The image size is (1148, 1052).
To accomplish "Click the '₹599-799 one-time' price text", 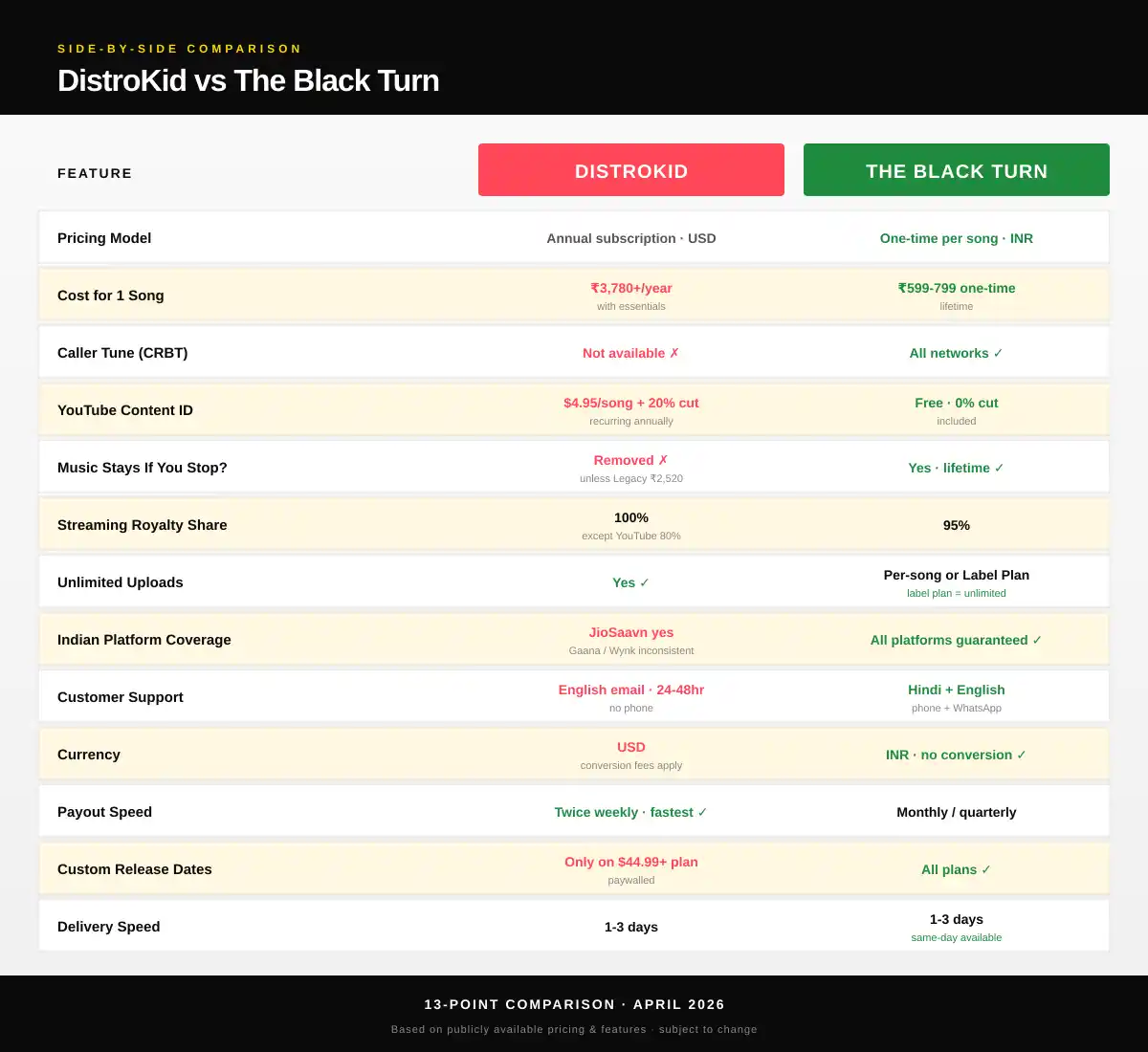I will (956, 288).
